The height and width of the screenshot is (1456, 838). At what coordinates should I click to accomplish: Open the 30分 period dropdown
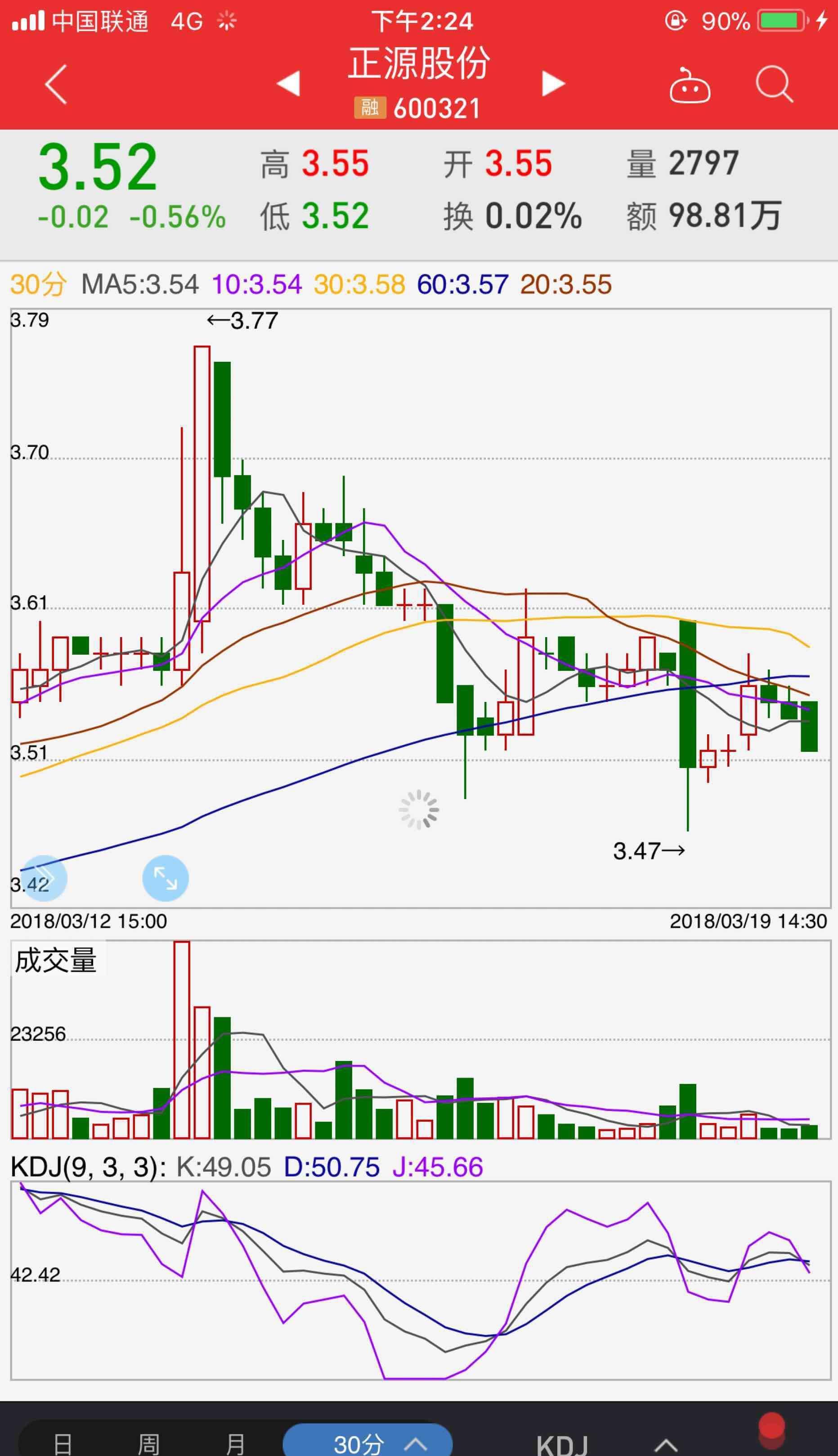point(368,1440)
